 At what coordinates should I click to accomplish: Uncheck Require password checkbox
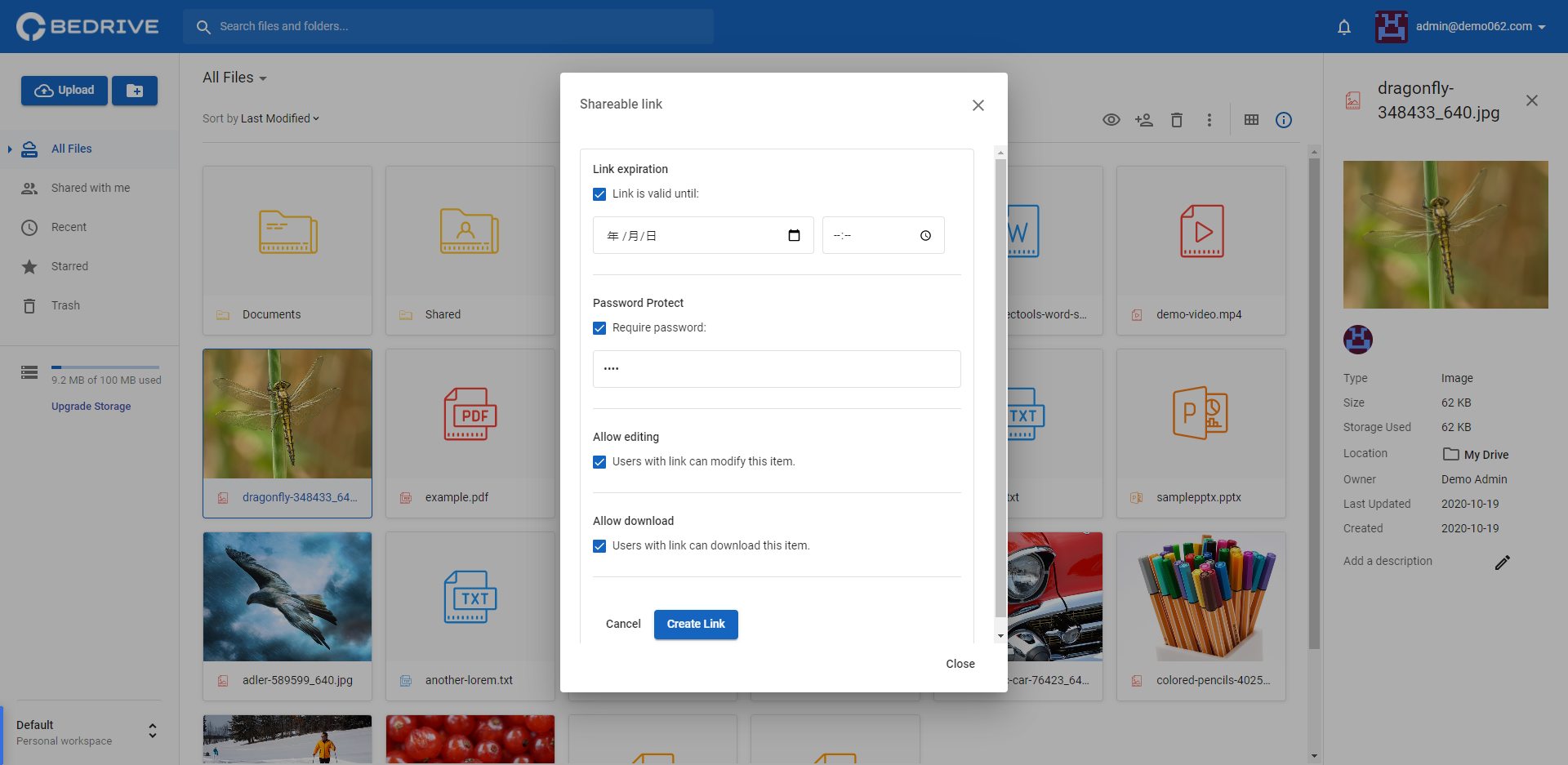pyautogui.click(x=599, y=328)
